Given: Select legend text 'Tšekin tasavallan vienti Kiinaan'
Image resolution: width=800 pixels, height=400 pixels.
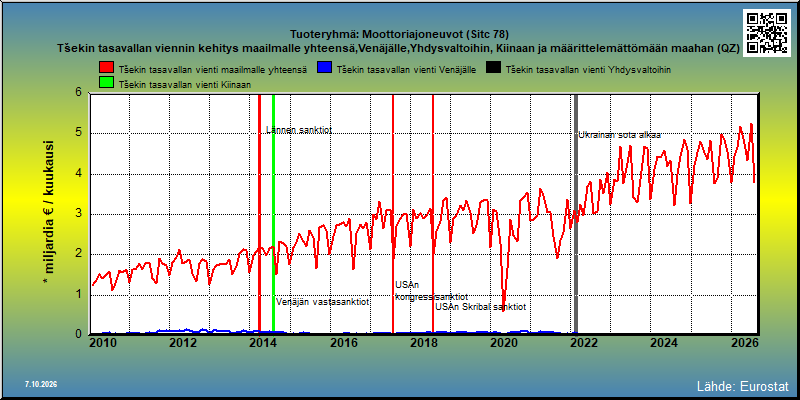Looking at the screenshot, I should 185,84.
